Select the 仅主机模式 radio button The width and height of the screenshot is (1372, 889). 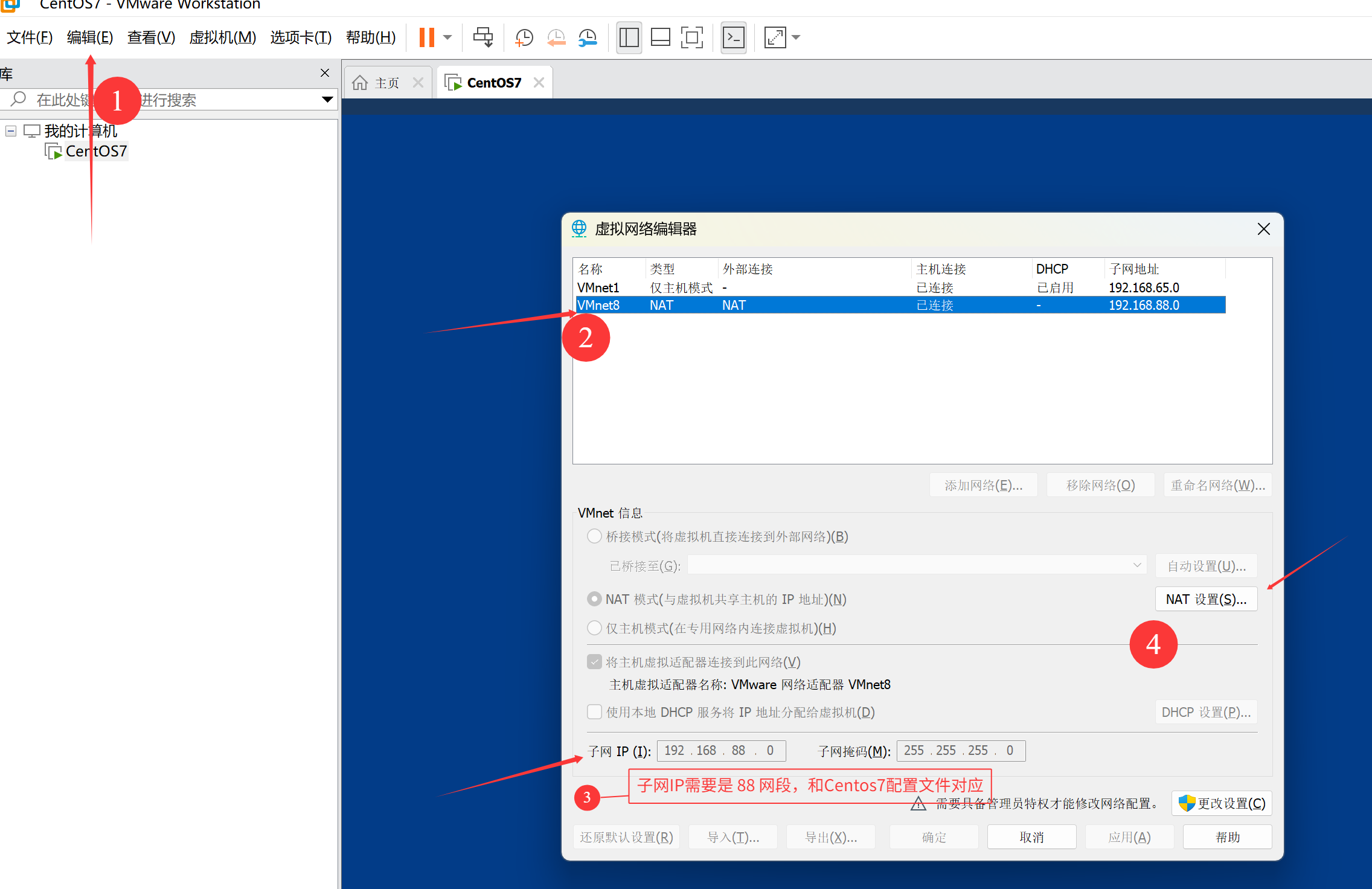click(594, 628)
